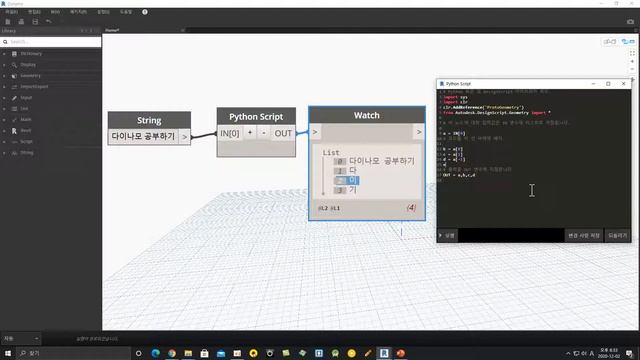Click the minus button on Python Script node

(264, 133)
